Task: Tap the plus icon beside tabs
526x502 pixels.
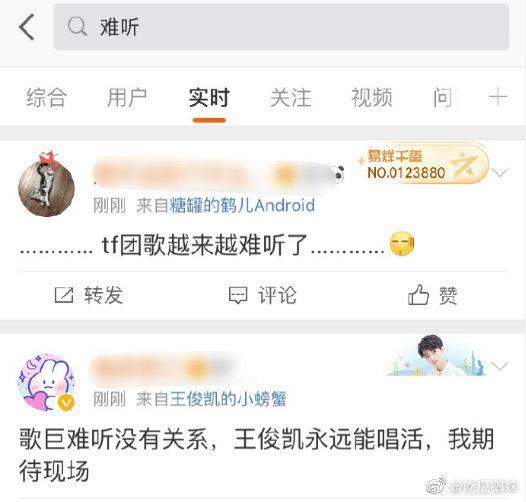Action: coord(498,98)
